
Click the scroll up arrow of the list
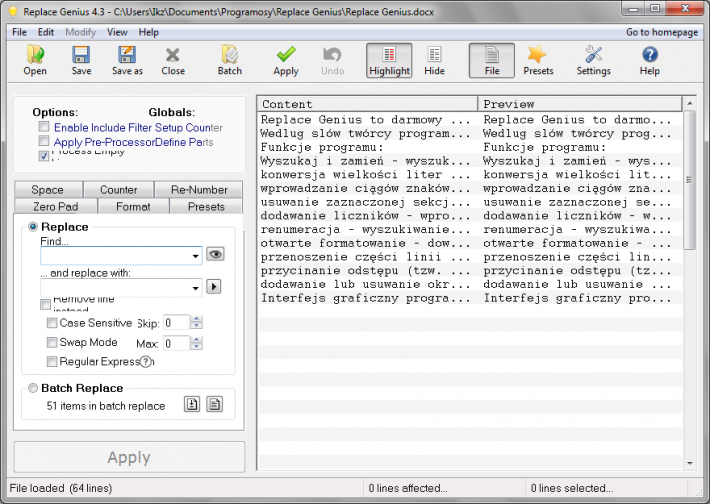(x=689, y=103)
